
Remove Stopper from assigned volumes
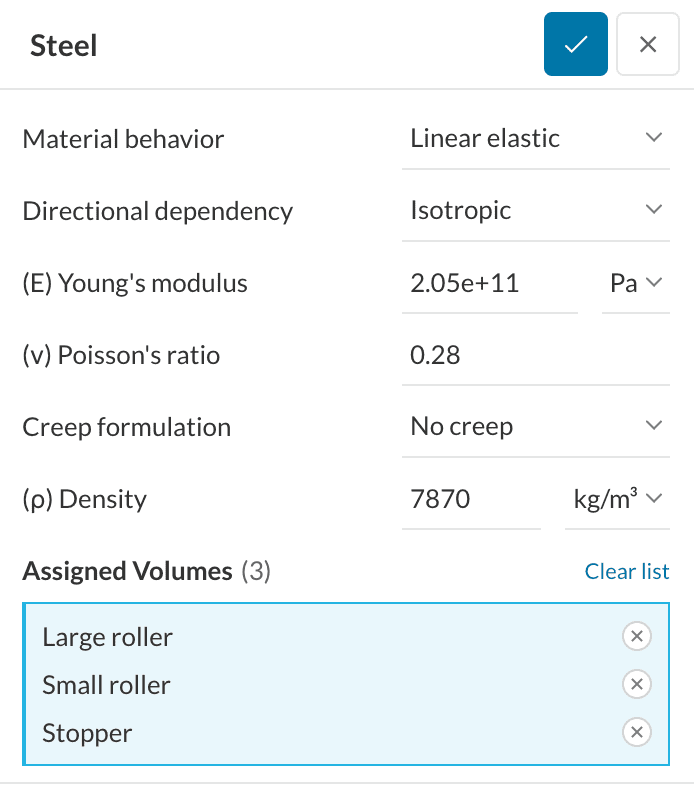[636, 733]
